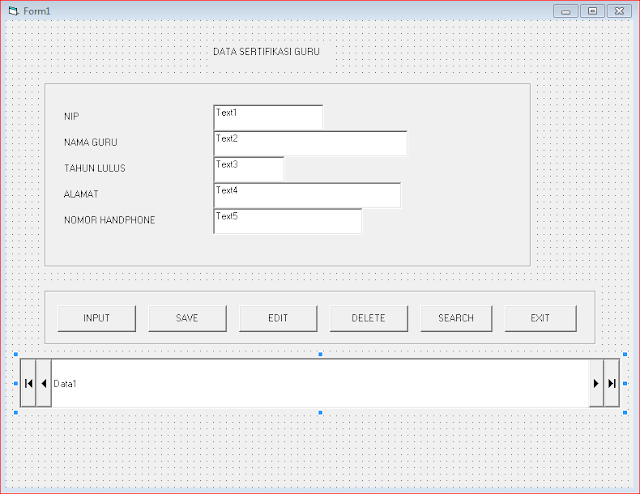Select the Text3 TAHUN LULUS field
This screenshot has height=494, width=640.
click(249, 169)
